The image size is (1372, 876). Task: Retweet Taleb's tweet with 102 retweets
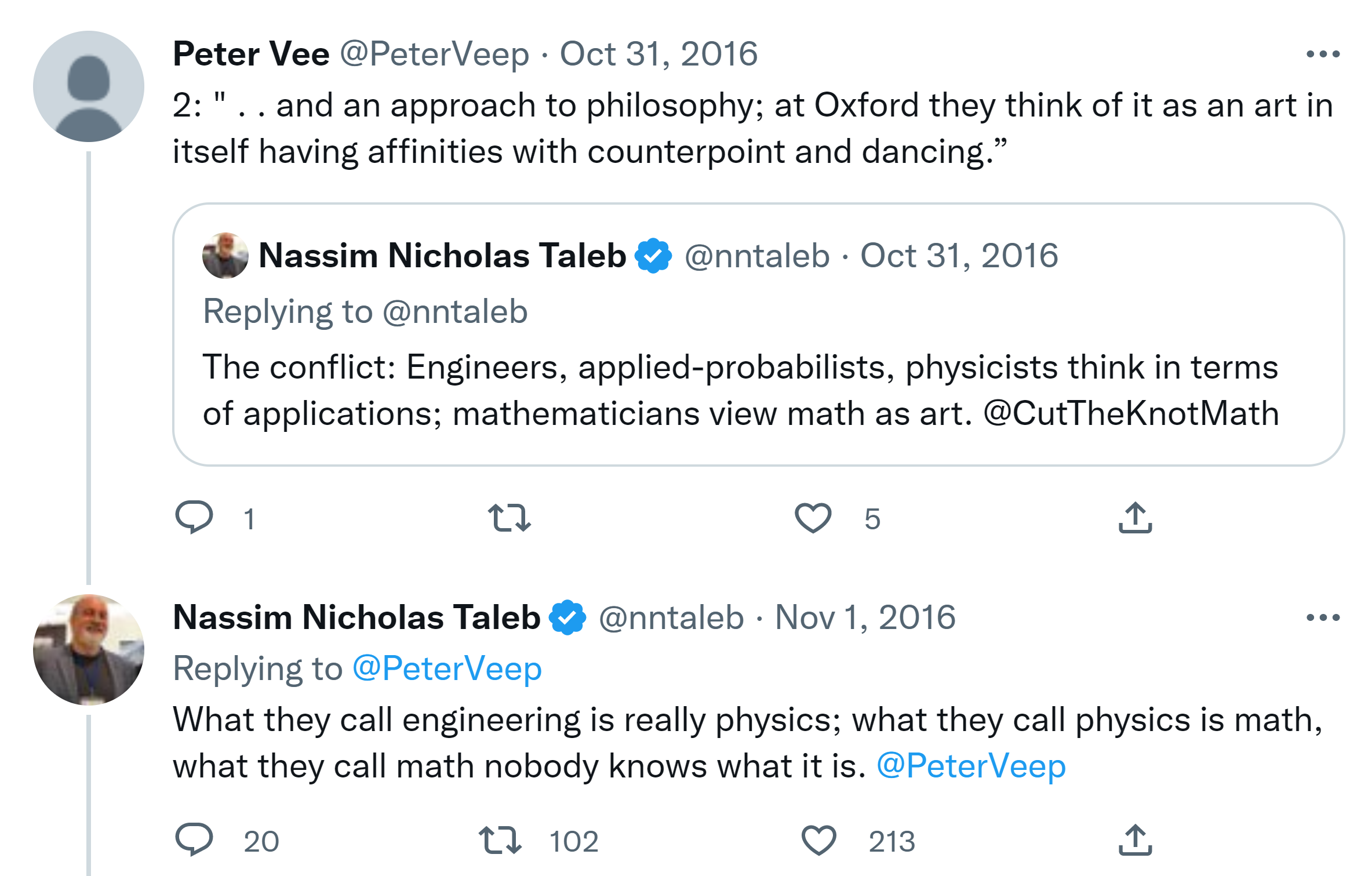(x=500, y=839)
